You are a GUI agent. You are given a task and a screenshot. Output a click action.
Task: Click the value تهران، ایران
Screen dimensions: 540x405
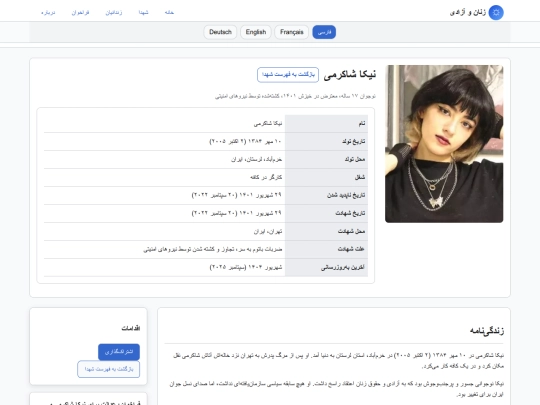click(x=268, y=231)
